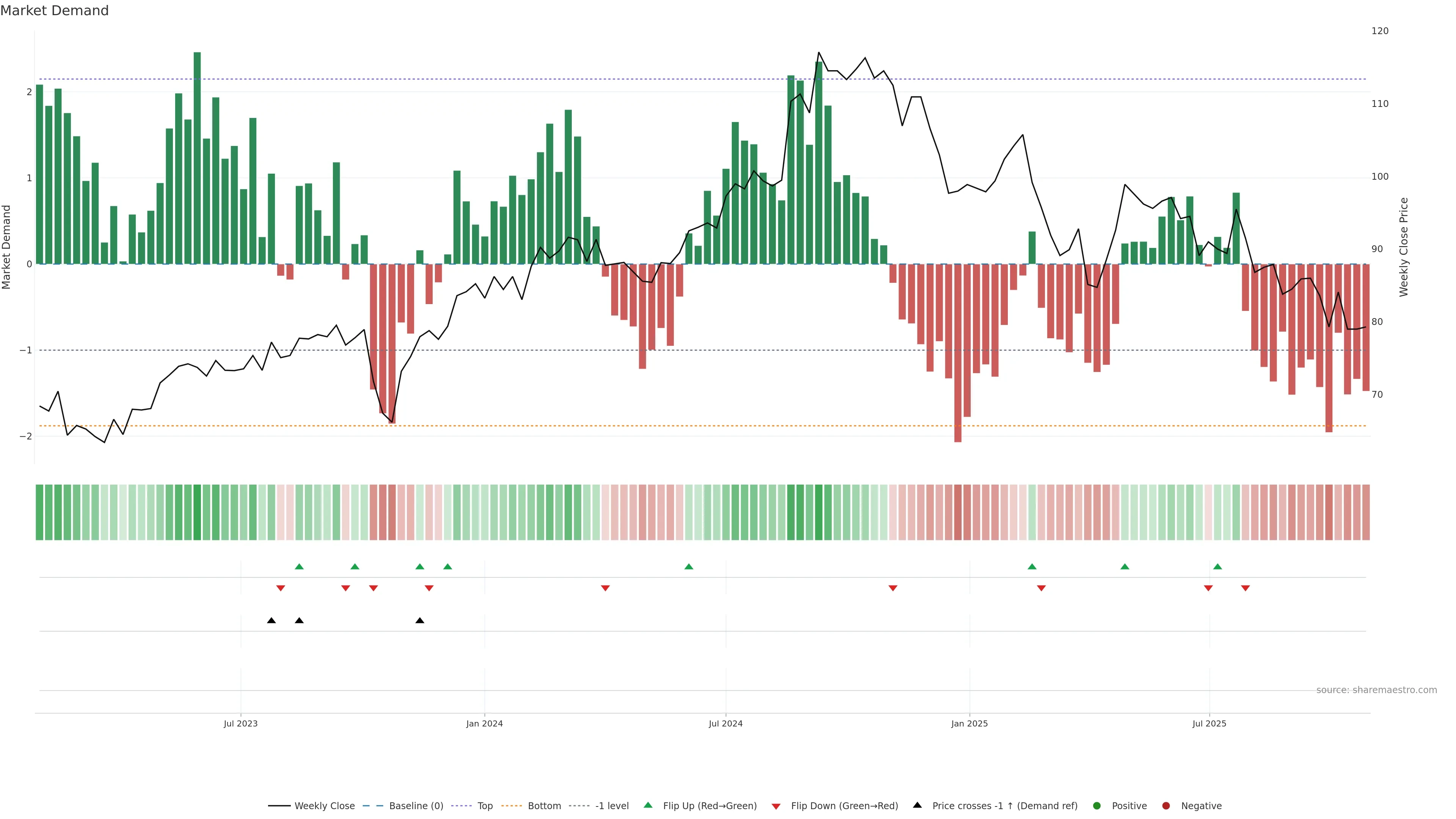Image resolution: width=1456 pixels, height=819 pixels.
Task: Click the first green flip-up triangle marker
Action: [x=300, y=566]
